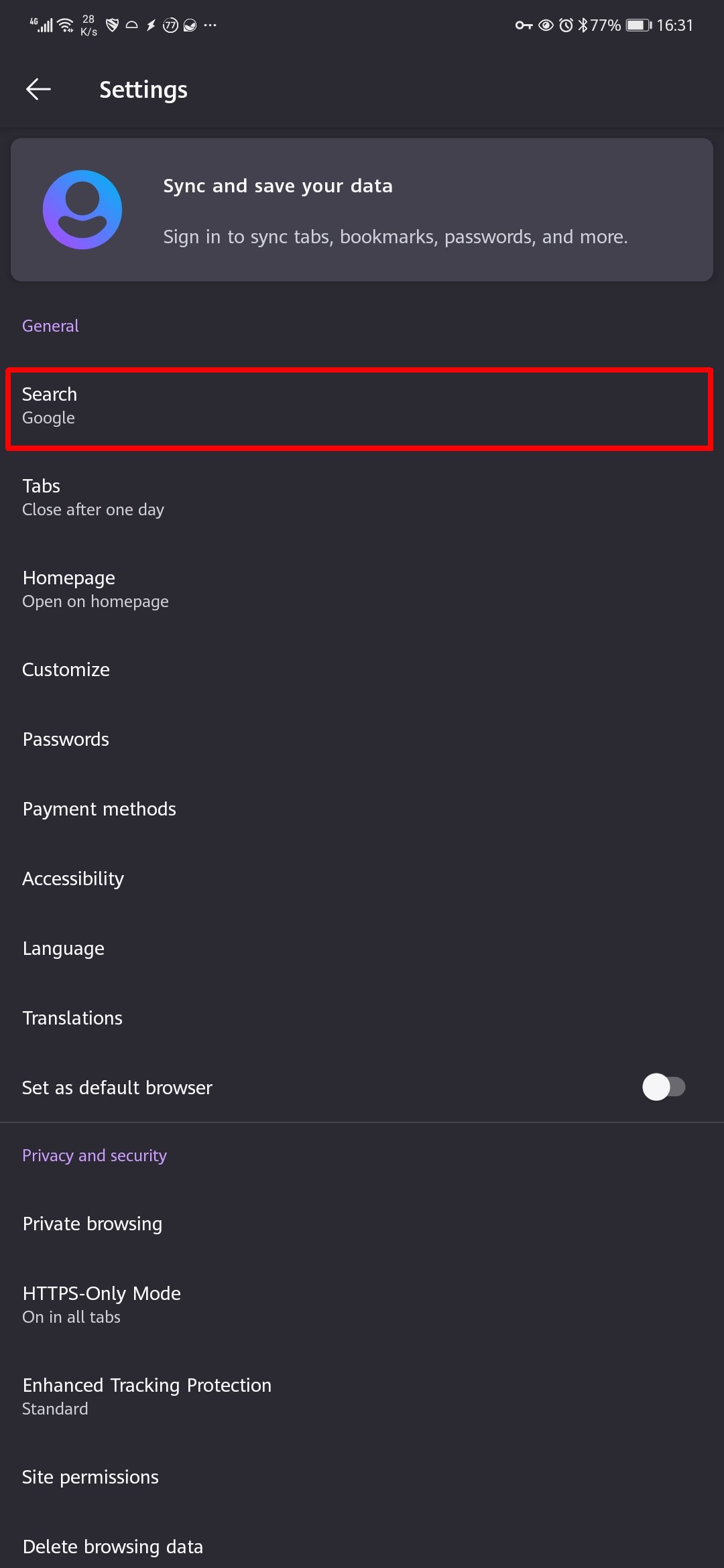
Task: Open the Customize option
Action: [362, 669]
